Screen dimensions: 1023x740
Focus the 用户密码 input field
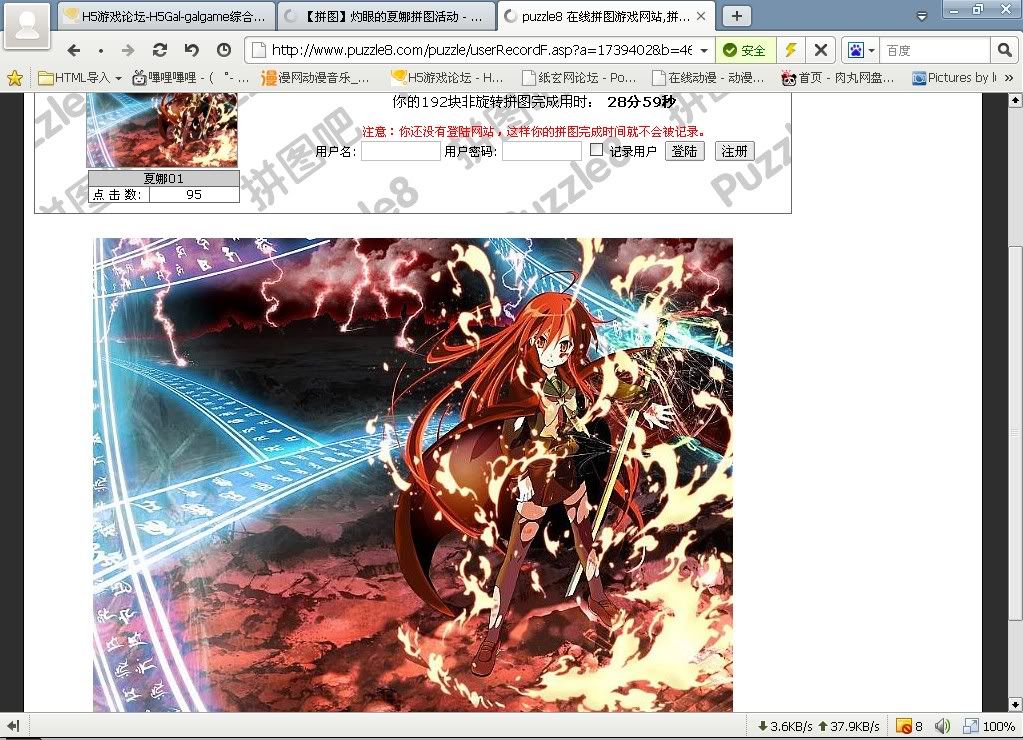(542, 151)
